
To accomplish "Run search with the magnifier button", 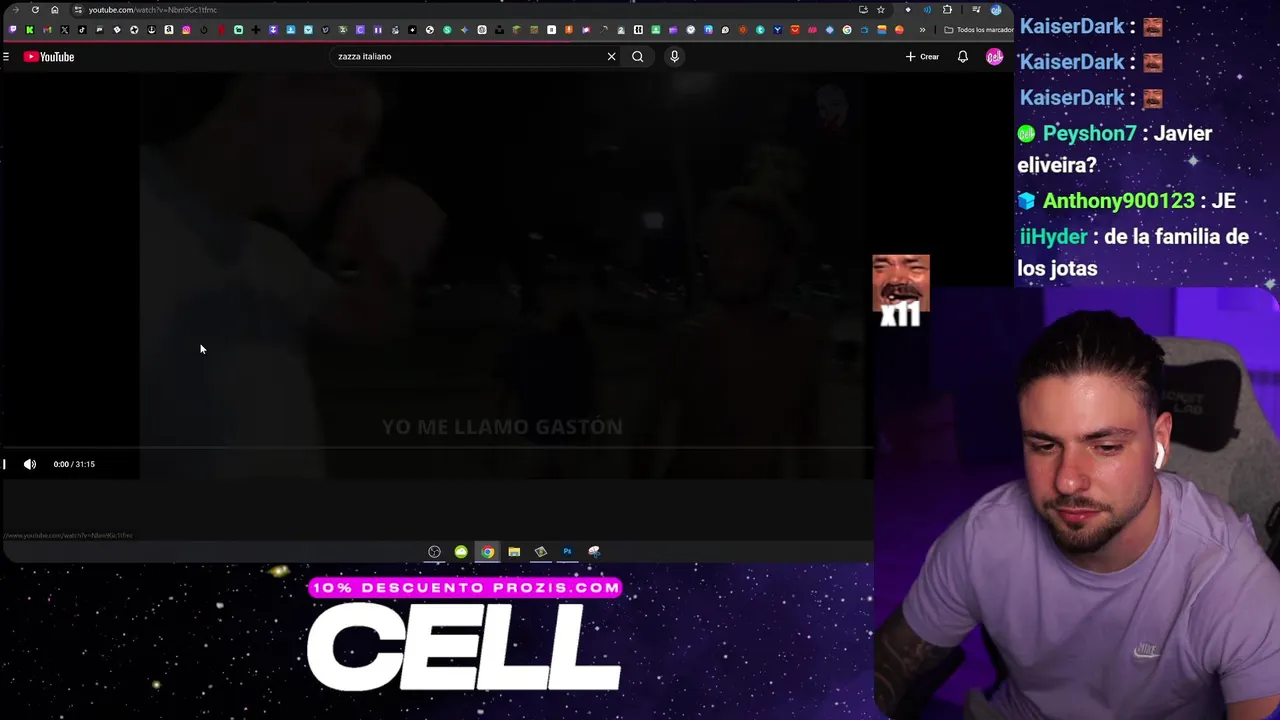I will pos(637,57).
